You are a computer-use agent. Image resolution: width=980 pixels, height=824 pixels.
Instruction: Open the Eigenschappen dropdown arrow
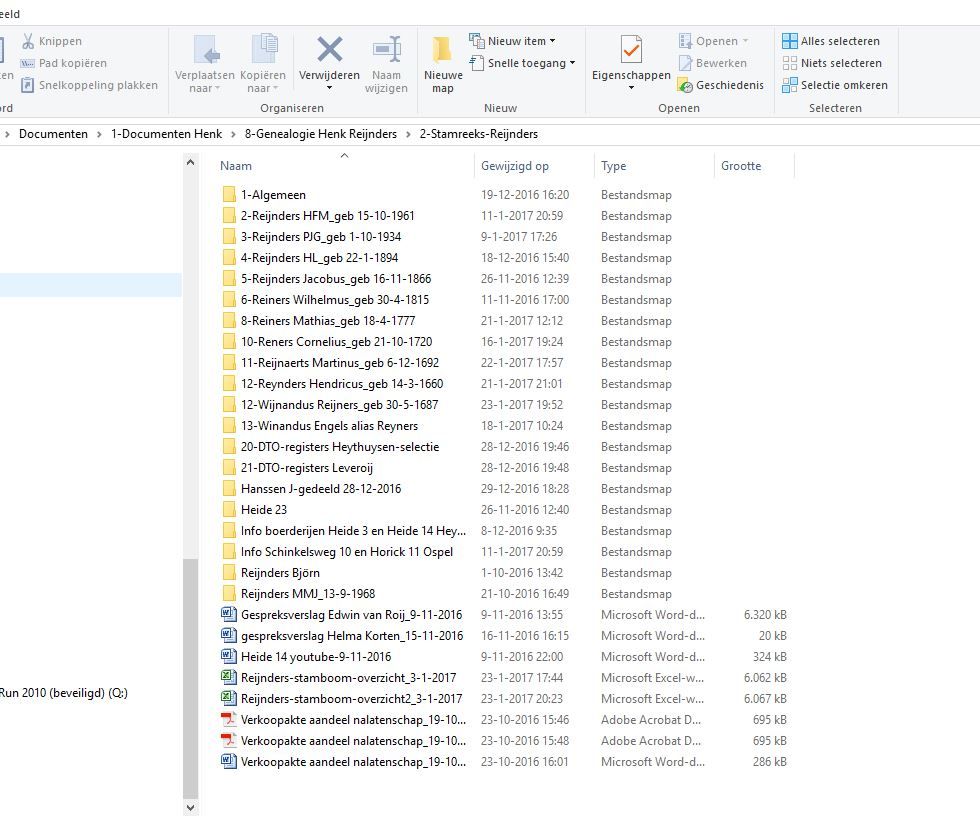(x=631, y=88)
